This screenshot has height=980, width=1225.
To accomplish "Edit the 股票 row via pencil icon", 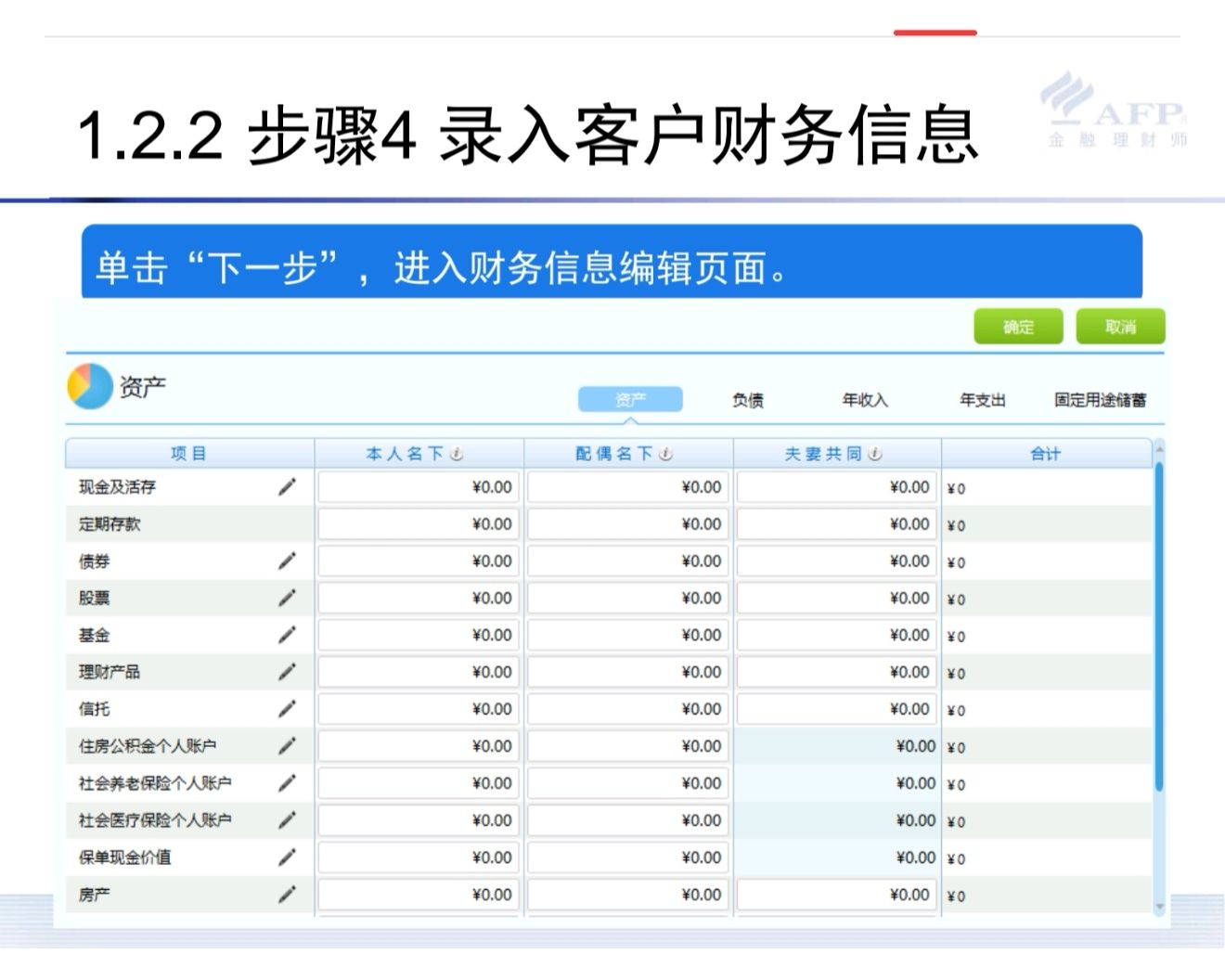I will pyautogui.click(x=288, y=599).
